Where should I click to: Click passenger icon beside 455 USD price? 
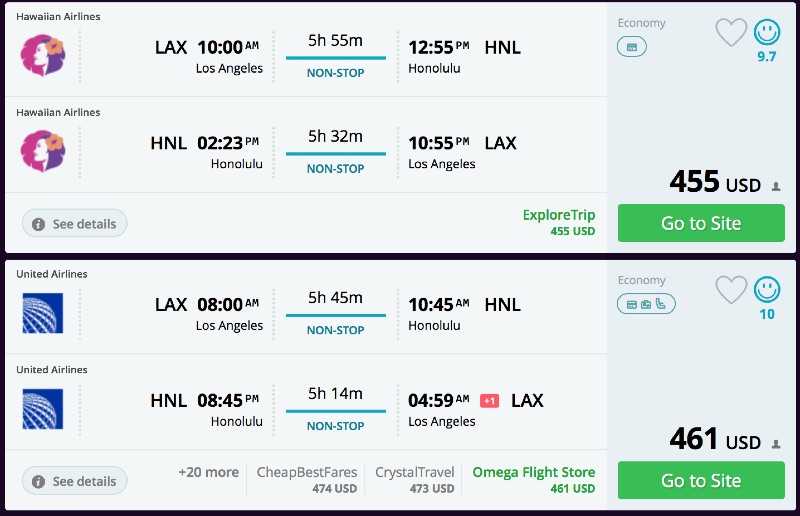775,186
